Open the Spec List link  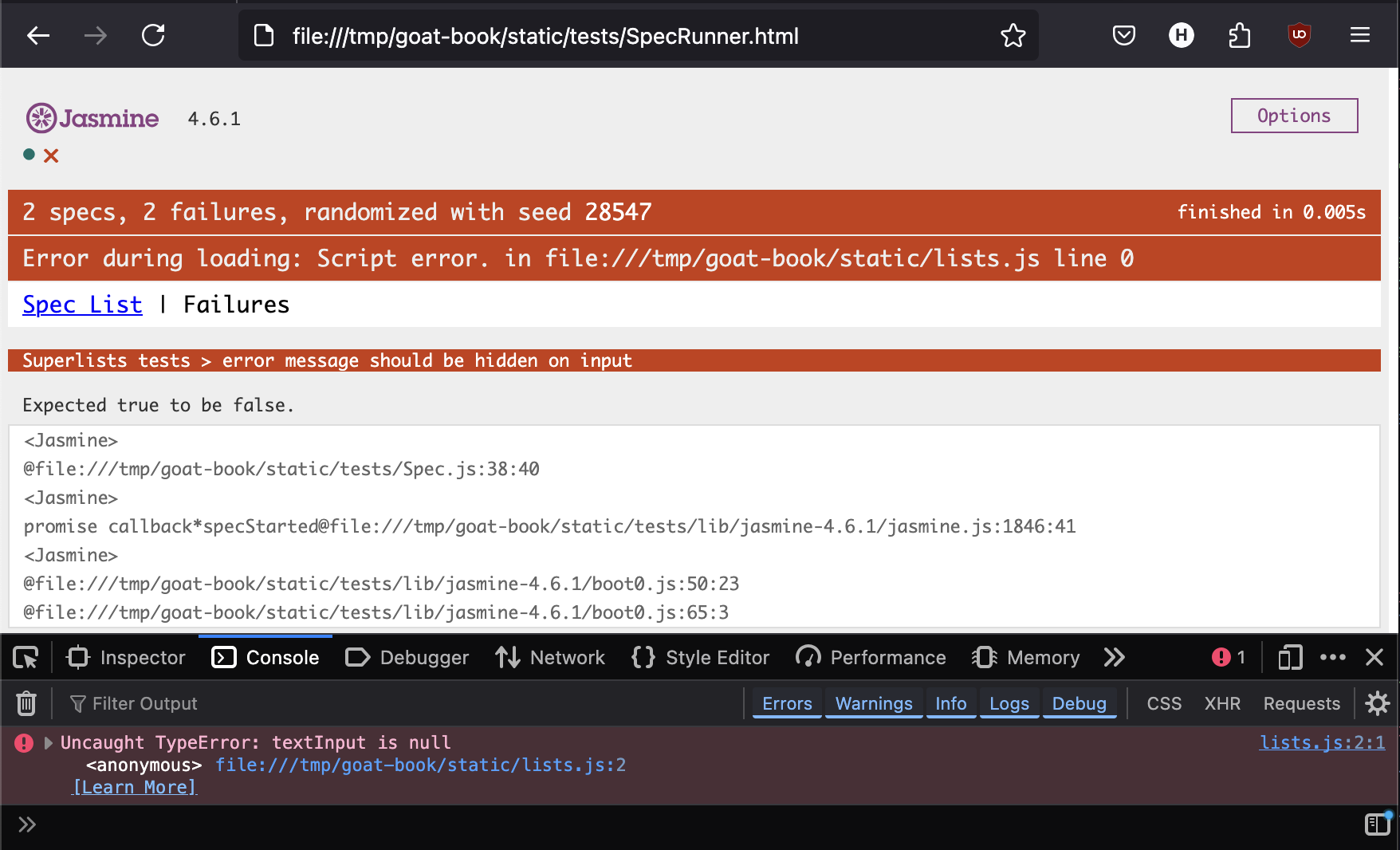tap(82, 305)
